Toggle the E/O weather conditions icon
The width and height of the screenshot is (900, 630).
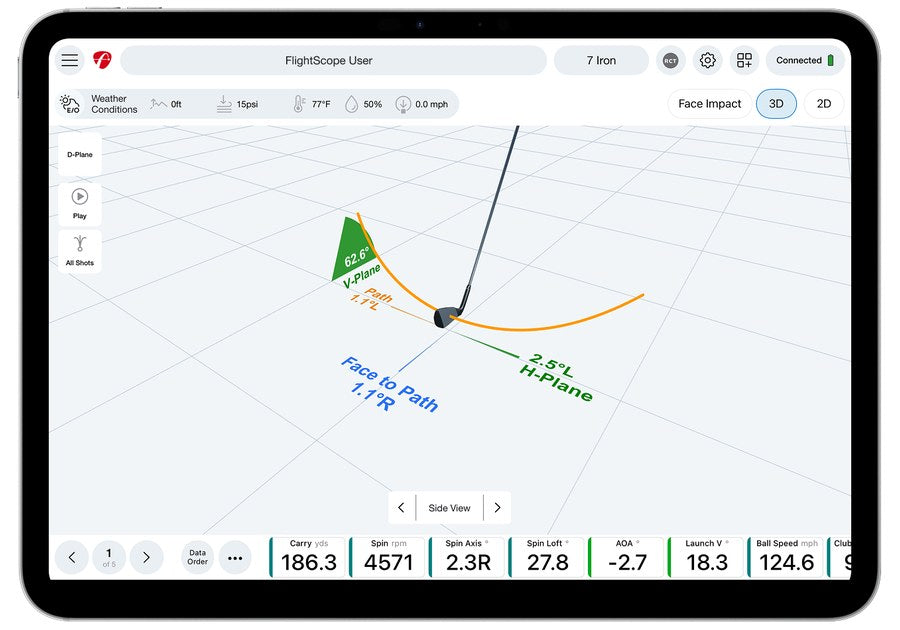(x=70, y=104)
